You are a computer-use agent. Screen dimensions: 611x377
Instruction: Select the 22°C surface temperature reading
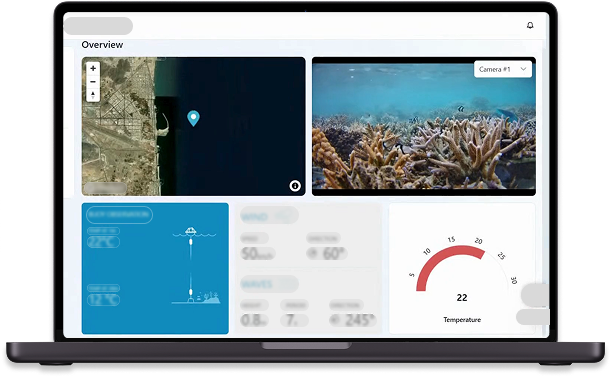[103, 242]
